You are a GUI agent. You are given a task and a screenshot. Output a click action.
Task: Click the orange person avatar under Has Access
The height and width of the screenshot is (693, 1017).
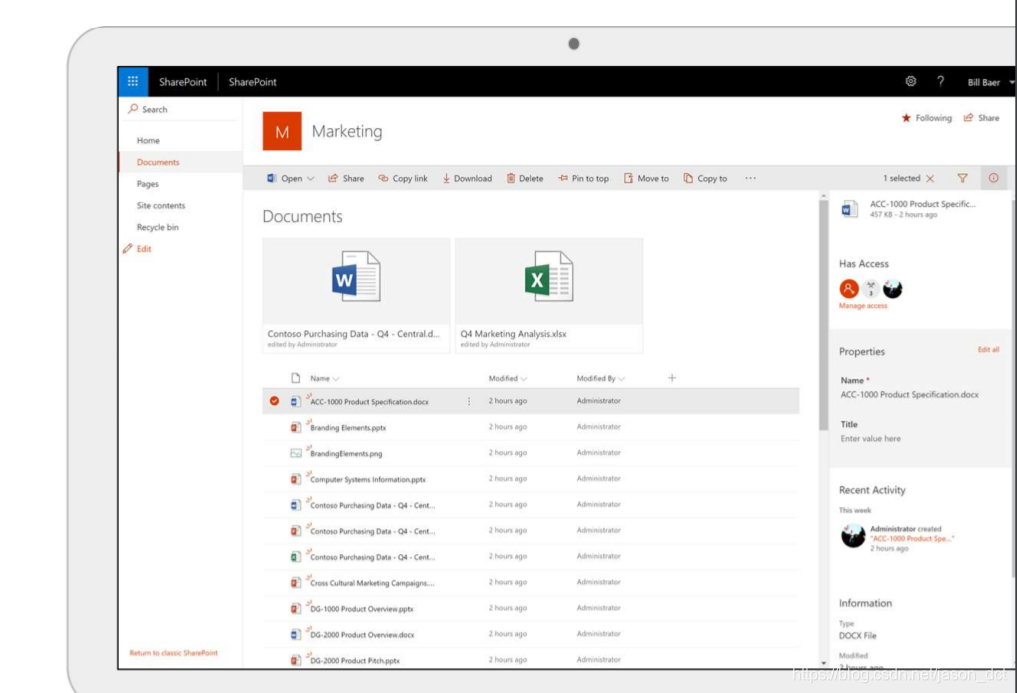[849, 288]
